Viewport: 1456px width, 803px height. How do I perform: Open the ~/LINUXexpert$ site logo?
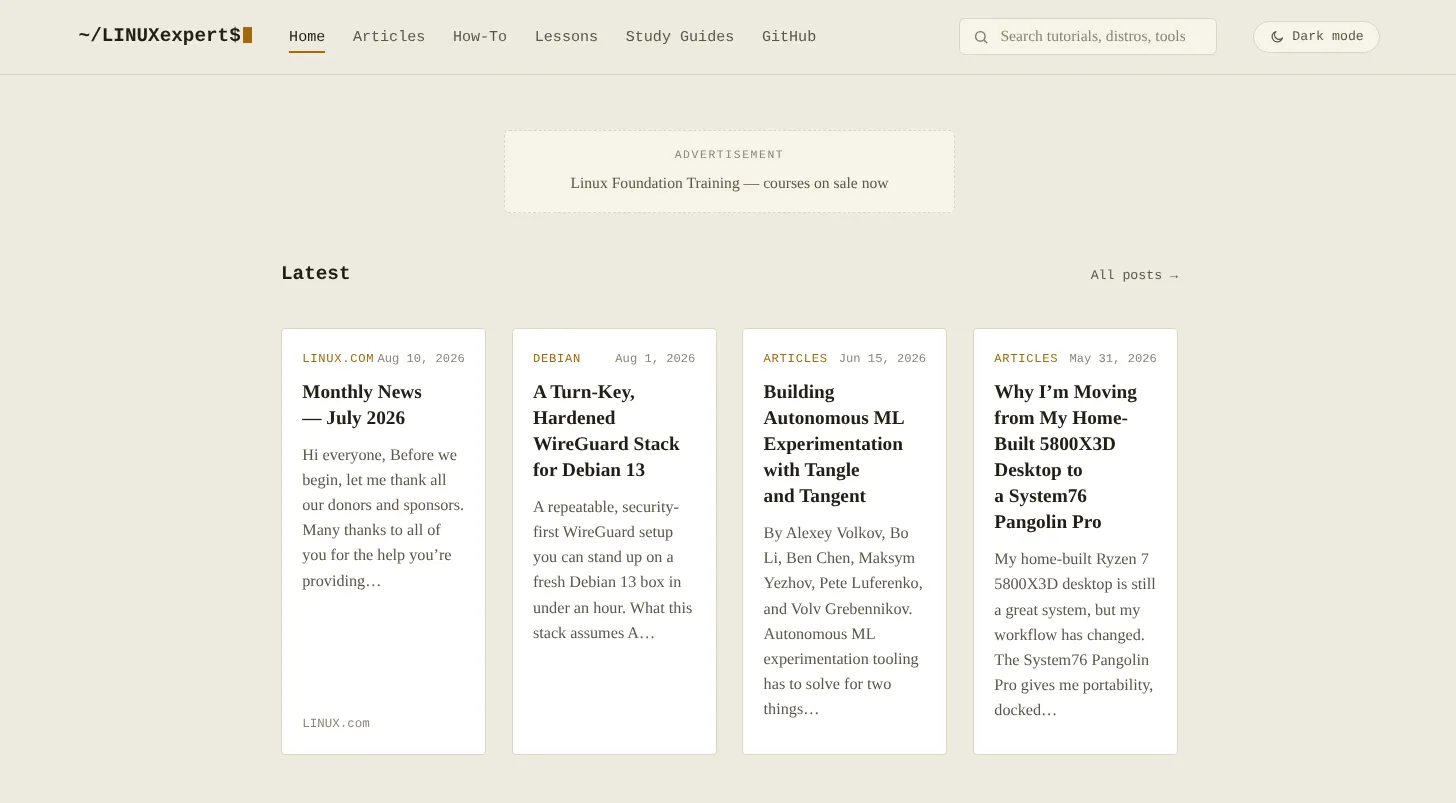(165, 36)
